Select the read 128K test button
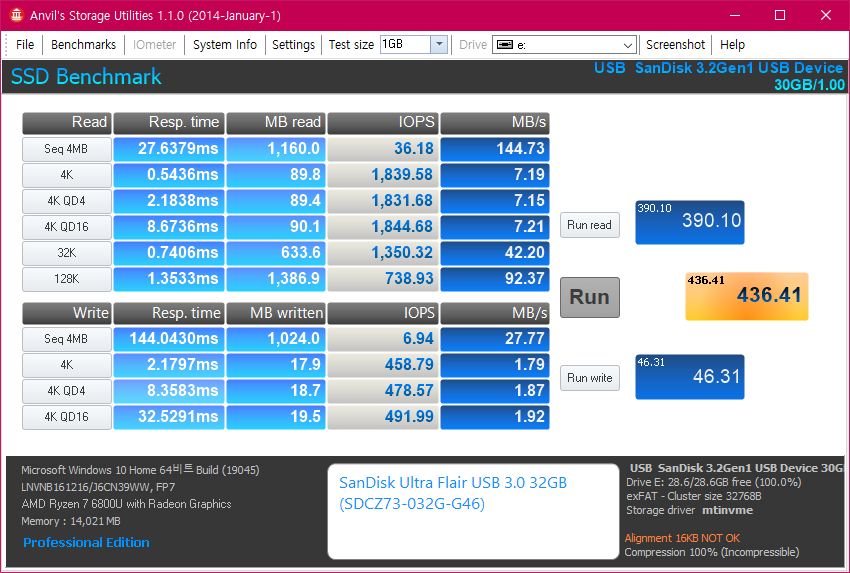 (x=67, y=279)
